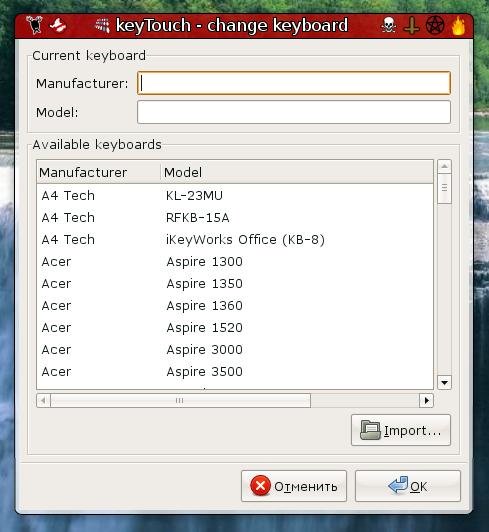The image size is (489, 532).
Task: Select the A4 Tech RFKB-15A row
Action: (235, 217)
